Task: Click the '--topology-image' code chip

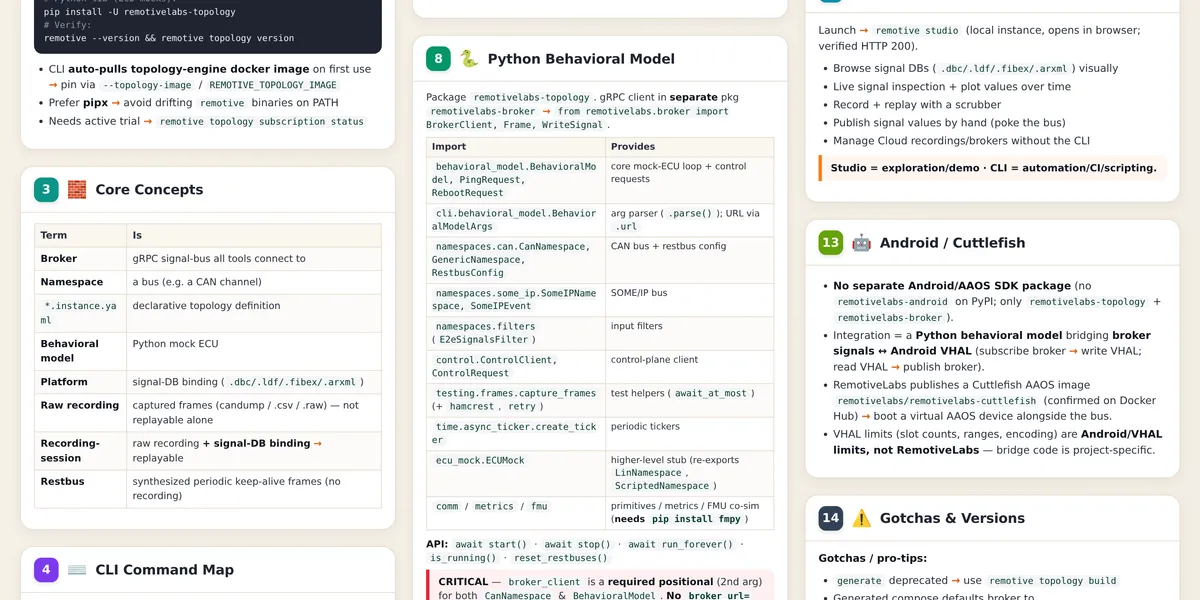Action: point(150,85)
